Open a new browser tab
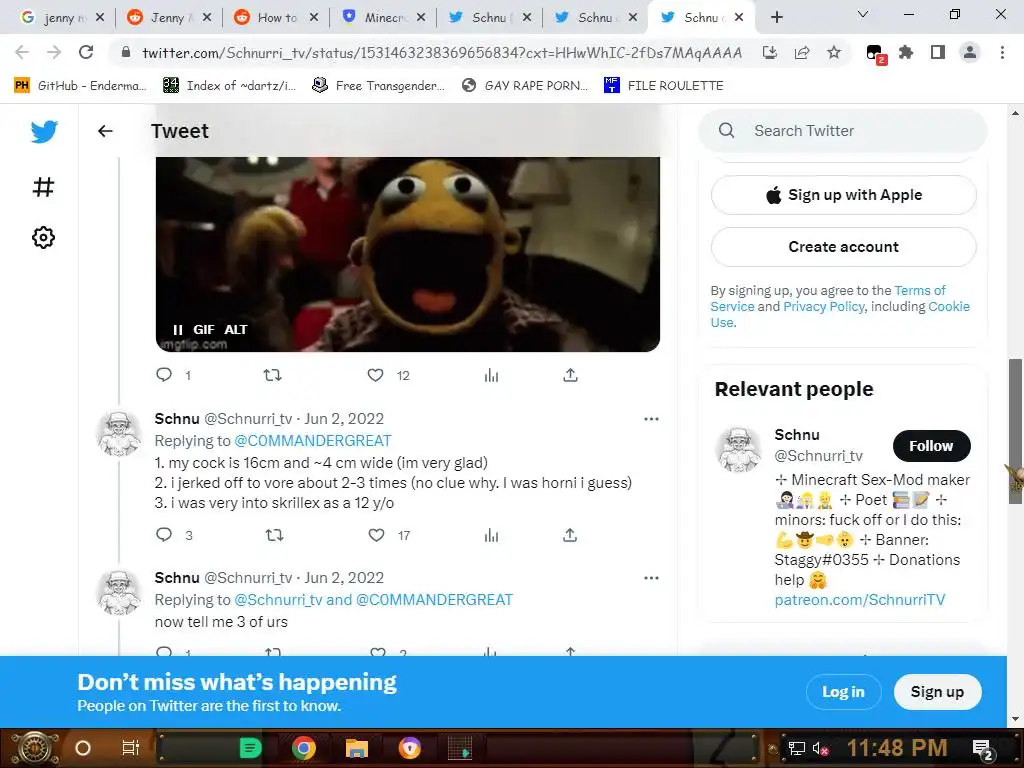The width and height of the screenshot is (1024, 768). 776,18
